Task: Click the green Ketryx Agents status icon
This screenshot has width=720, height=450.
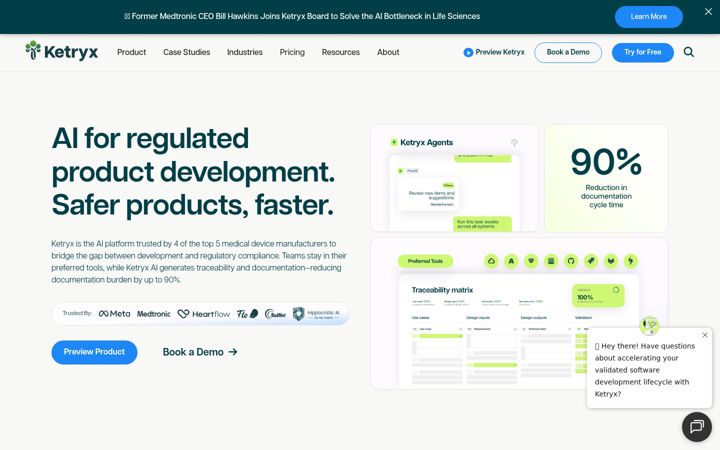Action: [x=394, y=142]
